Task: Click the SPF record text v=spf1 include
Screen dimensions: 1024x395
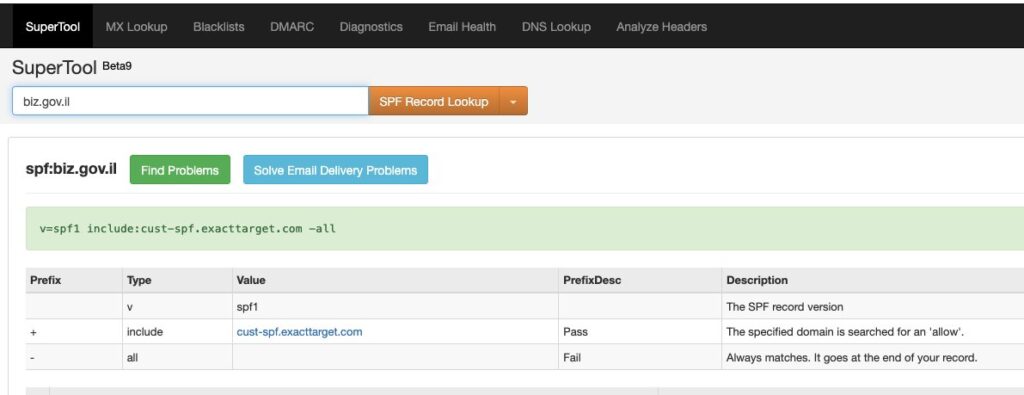Action: coord(187,229)
